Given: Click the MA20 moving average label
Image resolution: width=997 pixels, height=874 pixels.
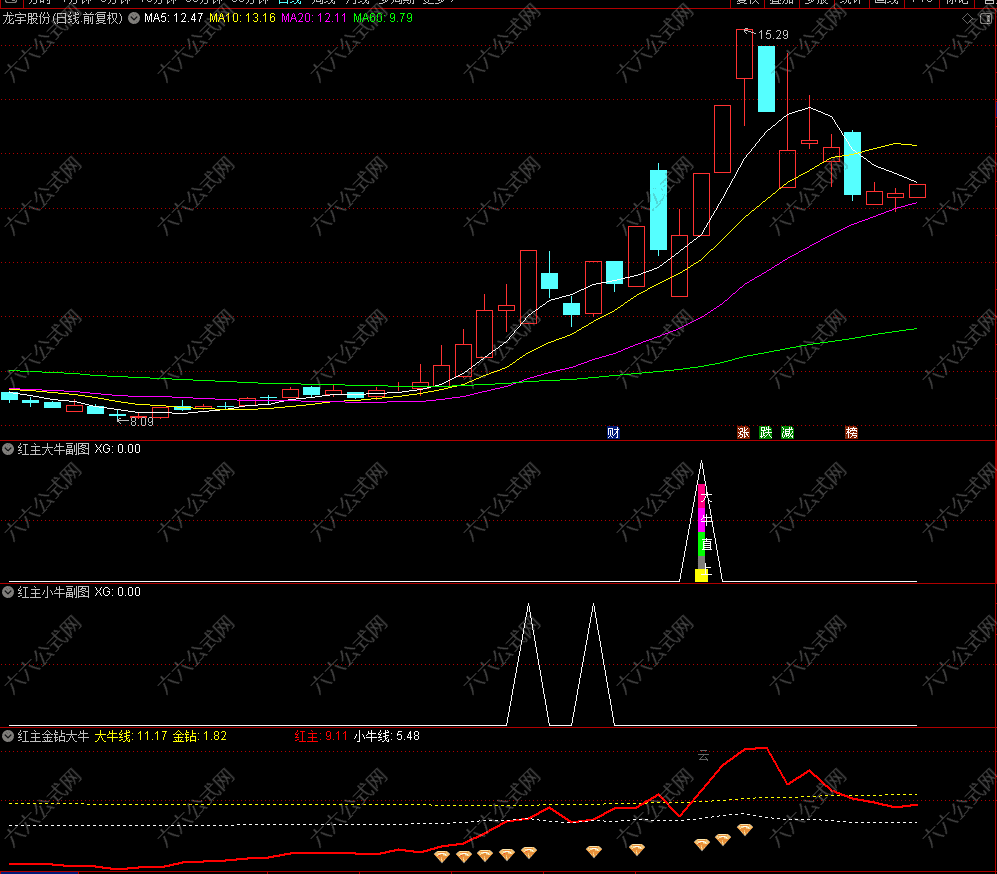Looking at the screenshot, I should coord(314,18).
